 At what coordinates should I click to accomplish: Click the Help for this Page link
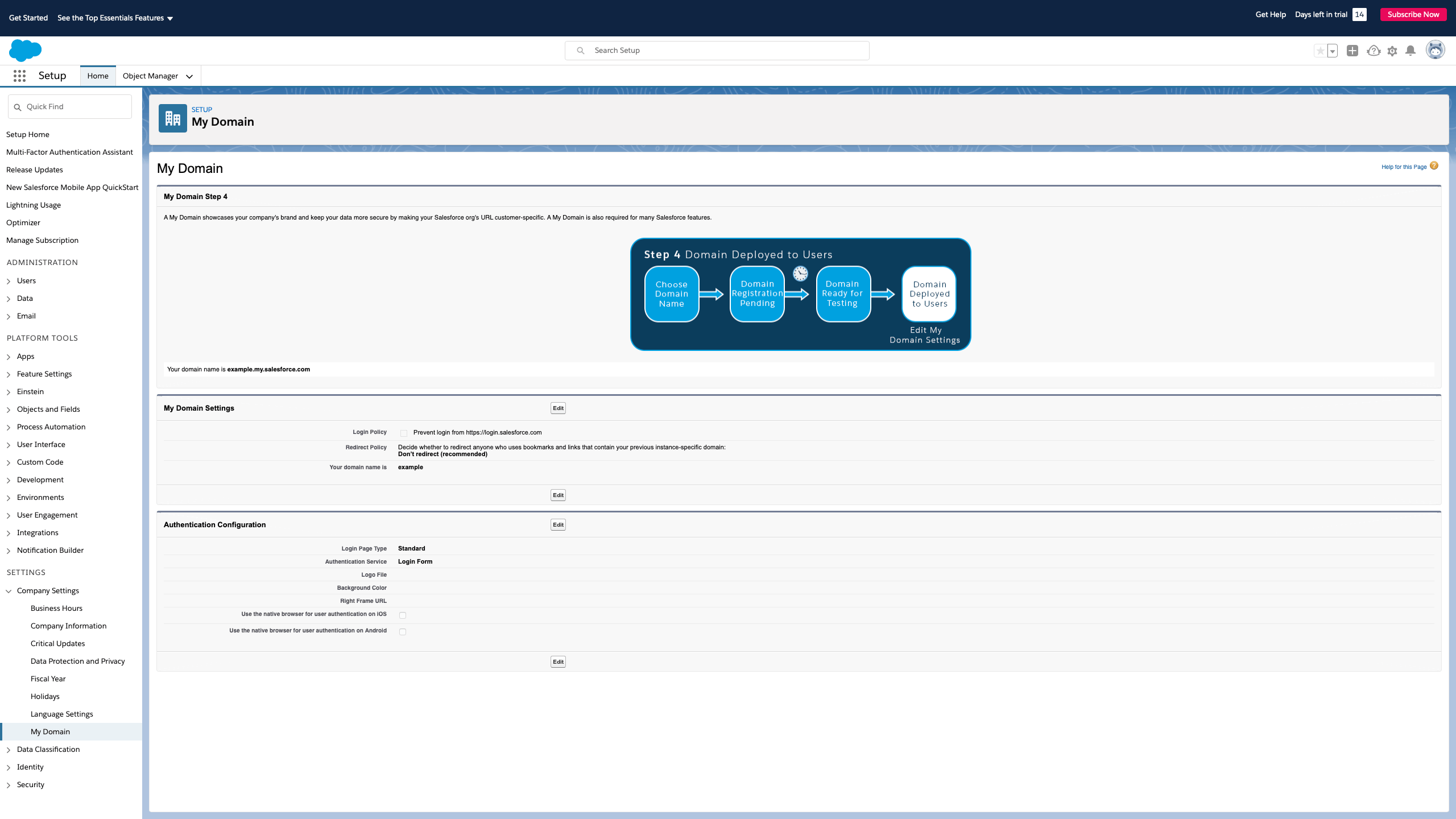pos(1404,167)
